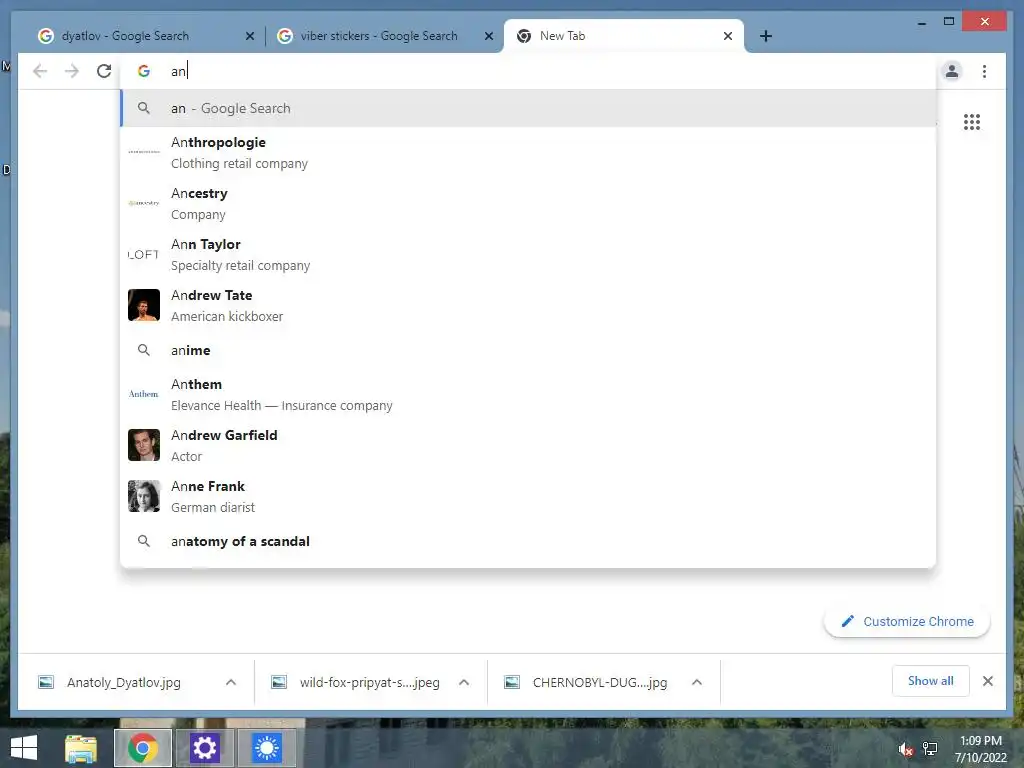Choose the Anthropologie suggestion

528,152
